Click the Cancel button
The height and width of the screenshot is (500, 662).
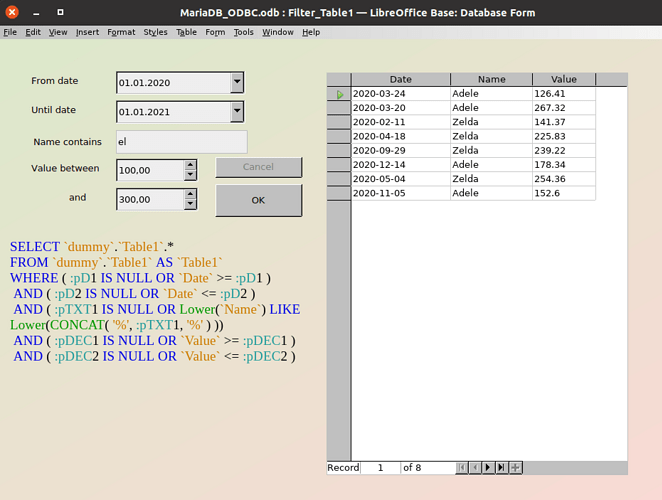pos(258,167)
